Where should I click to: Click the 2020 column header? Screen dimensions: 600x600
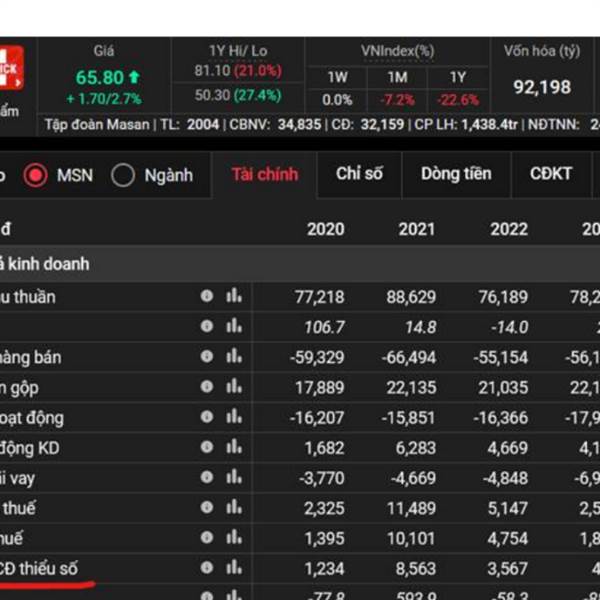(326, 230)
